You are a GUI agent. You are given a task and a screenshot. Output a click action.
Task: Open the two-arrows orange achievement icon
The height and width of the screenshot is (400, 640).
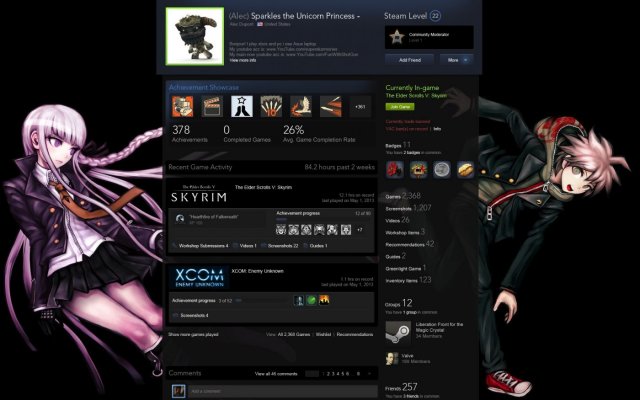[x=331, y=107]
